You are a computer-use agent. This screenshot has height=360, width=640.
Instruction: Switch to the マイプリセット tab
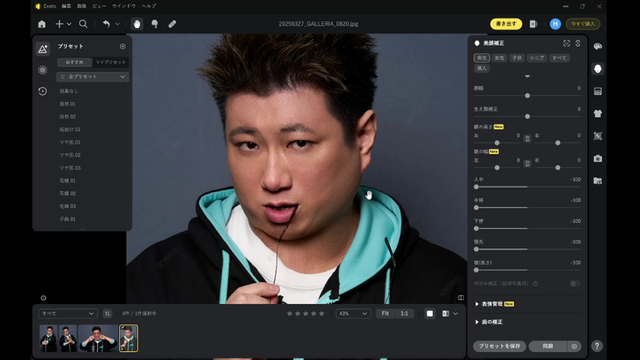tap(111, 62)
